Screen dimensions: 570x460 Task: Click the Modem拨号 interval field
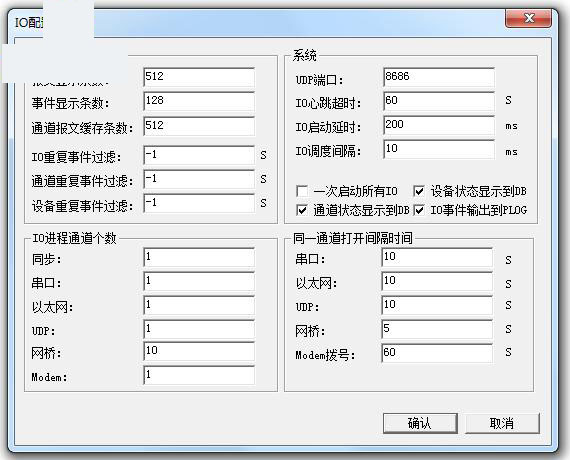pos(437,353)
